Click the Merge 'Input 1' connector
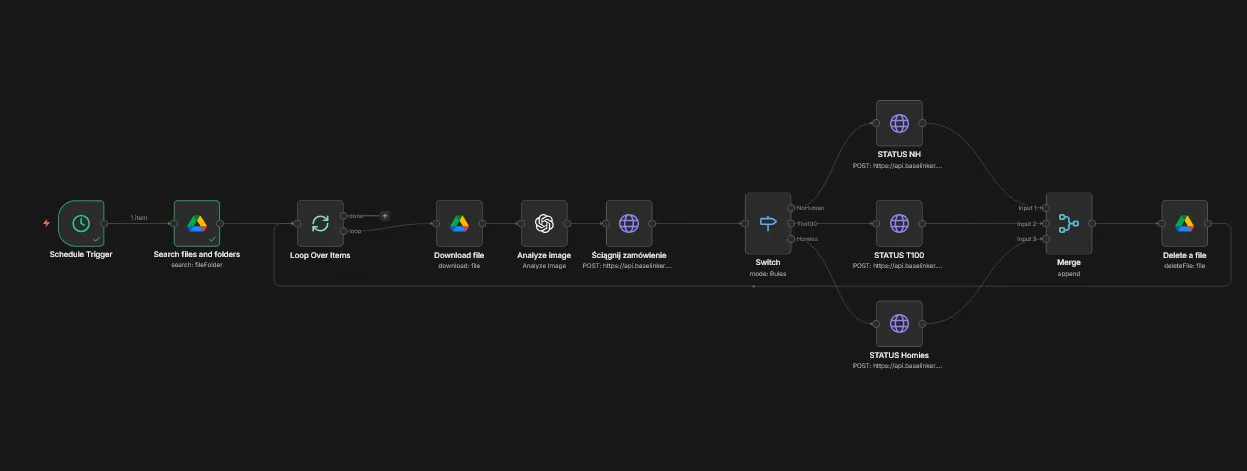The image size is (1247, 471). (1044, 207)
